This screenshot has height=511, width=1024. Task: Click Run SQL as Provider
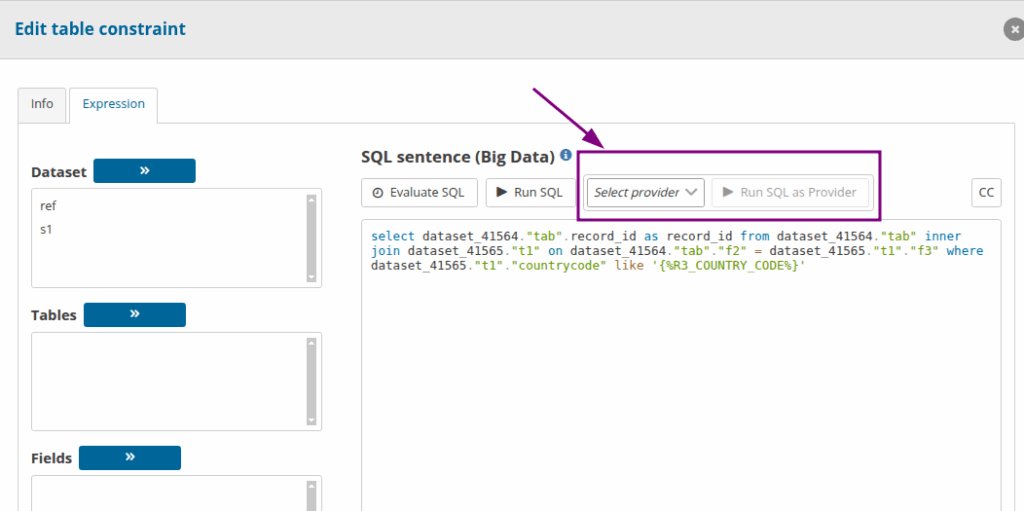(x=791, y=192)
